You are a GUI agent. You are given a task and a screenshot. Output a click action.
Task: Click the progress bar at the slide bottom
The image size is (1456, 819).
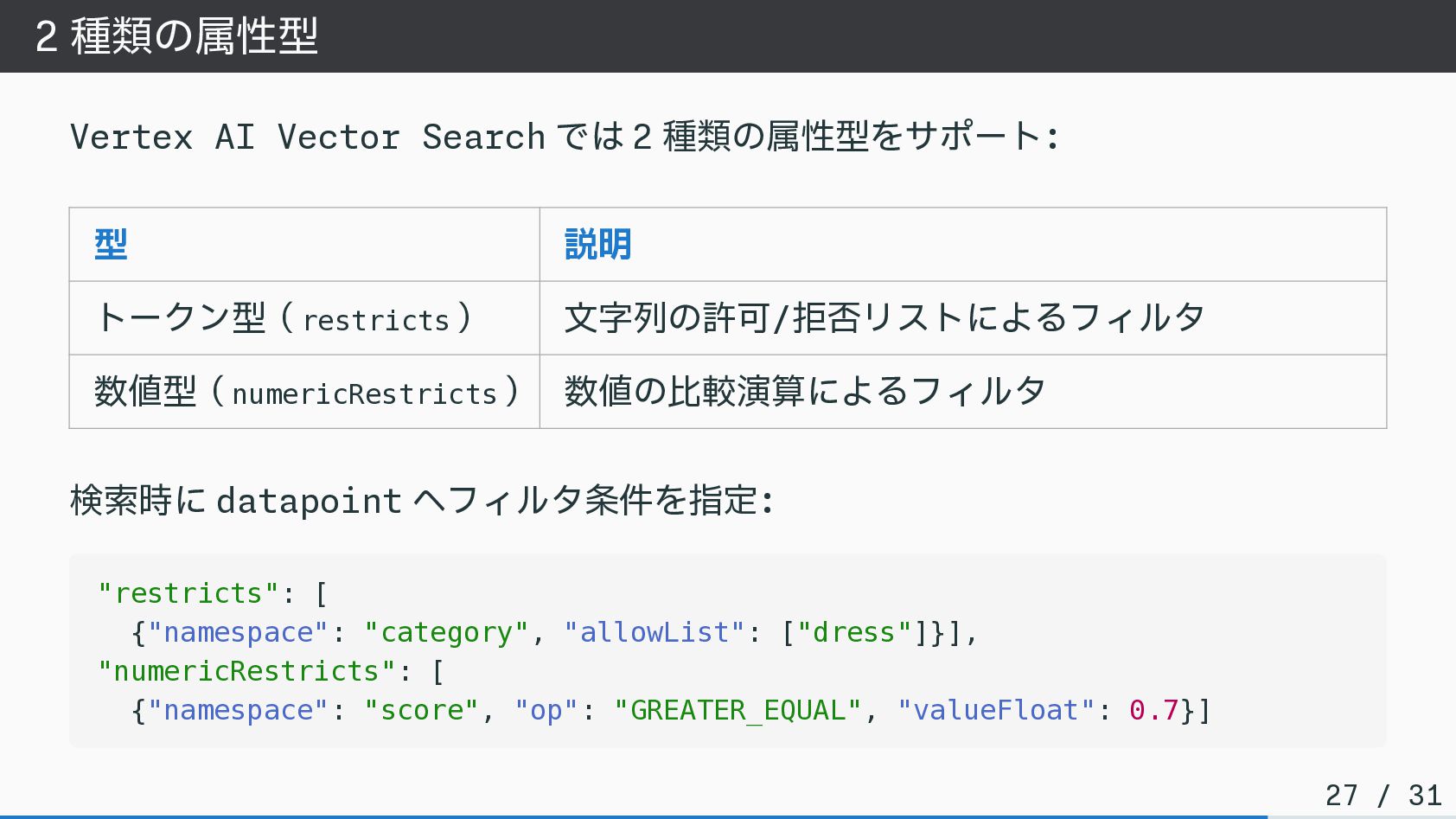tap(633, 816)
